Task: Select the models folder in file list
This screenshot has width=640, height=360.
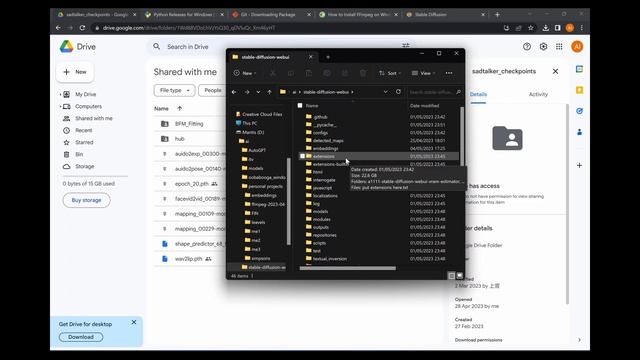Action: pos(320,211)
